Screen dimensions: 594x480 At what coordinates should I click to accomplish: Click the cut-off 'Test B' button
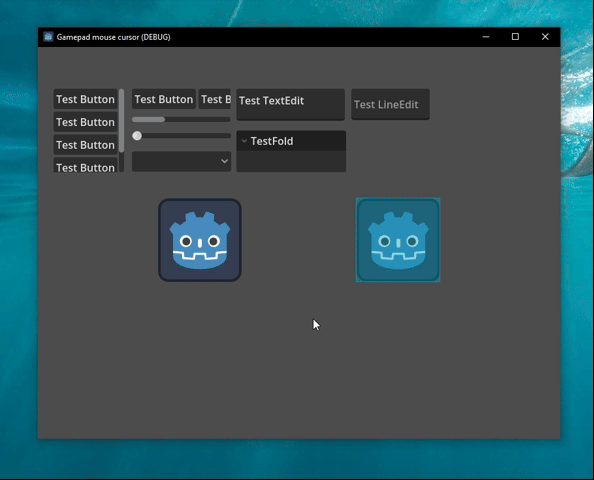(215, 99)
